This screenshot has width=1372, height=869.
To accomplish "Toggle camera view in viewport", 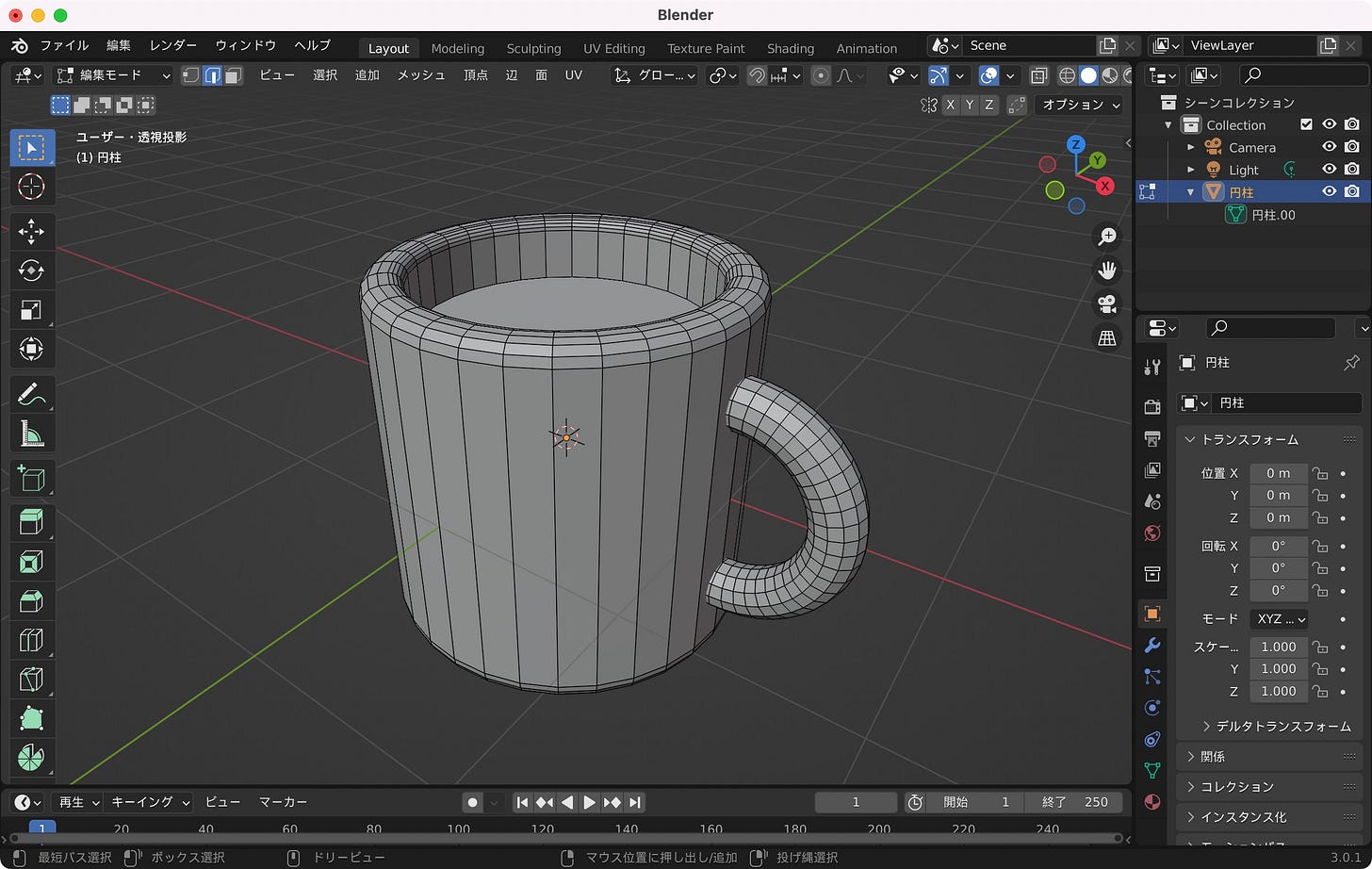I will (x=1107, y=303).
